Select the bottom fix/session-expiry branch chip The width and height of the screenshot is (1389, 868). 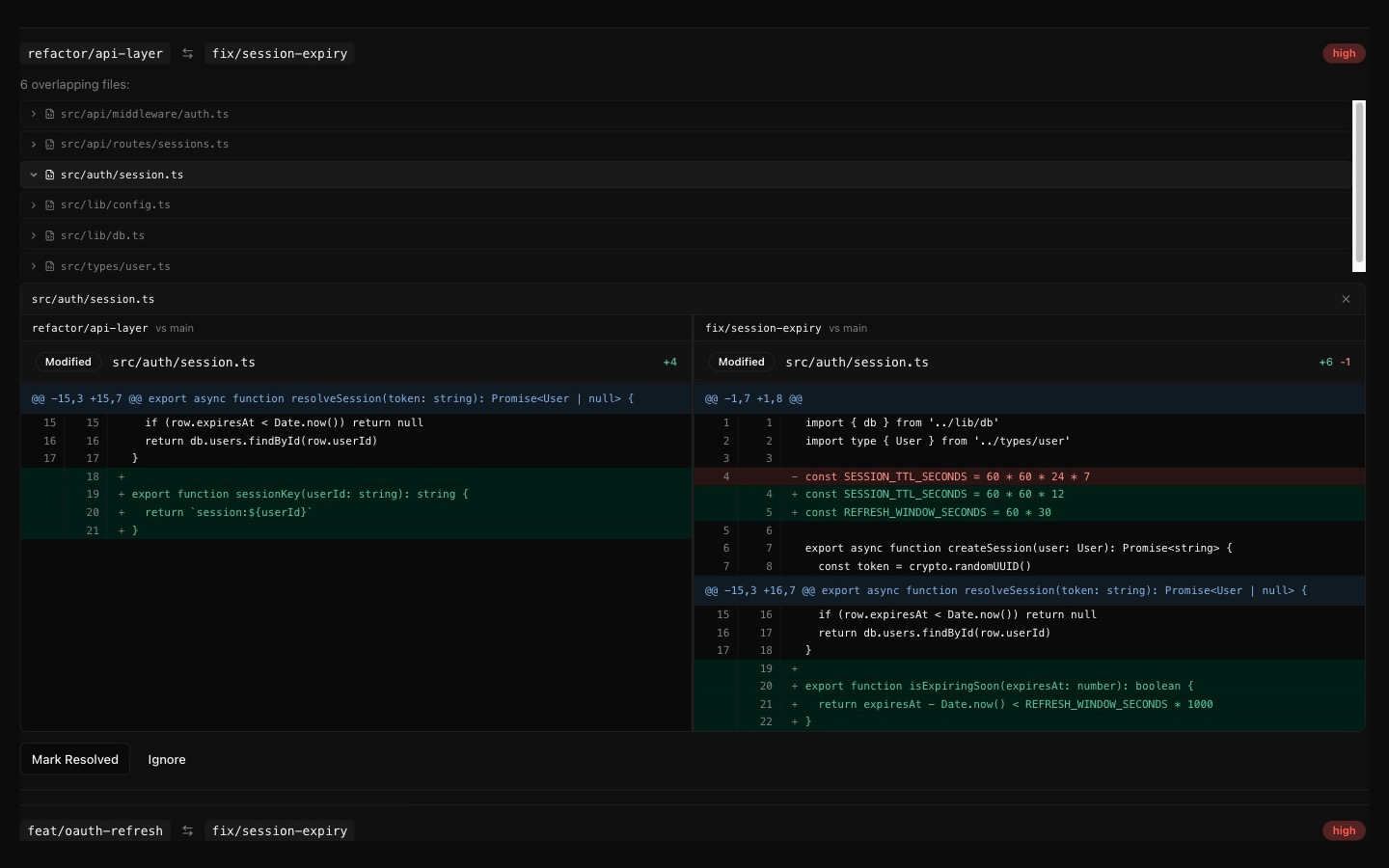click(x=280, y=831)
